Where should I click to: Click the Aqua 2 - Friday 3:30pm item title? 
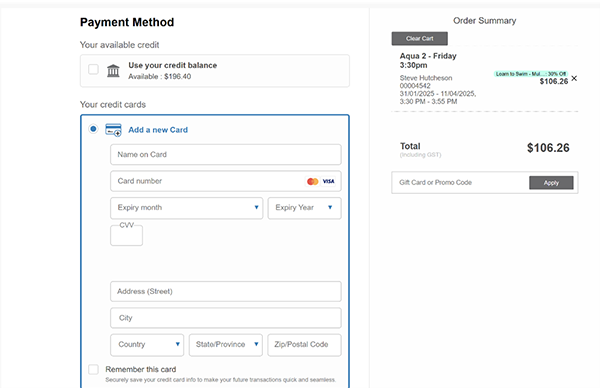[x=428, y=60]
